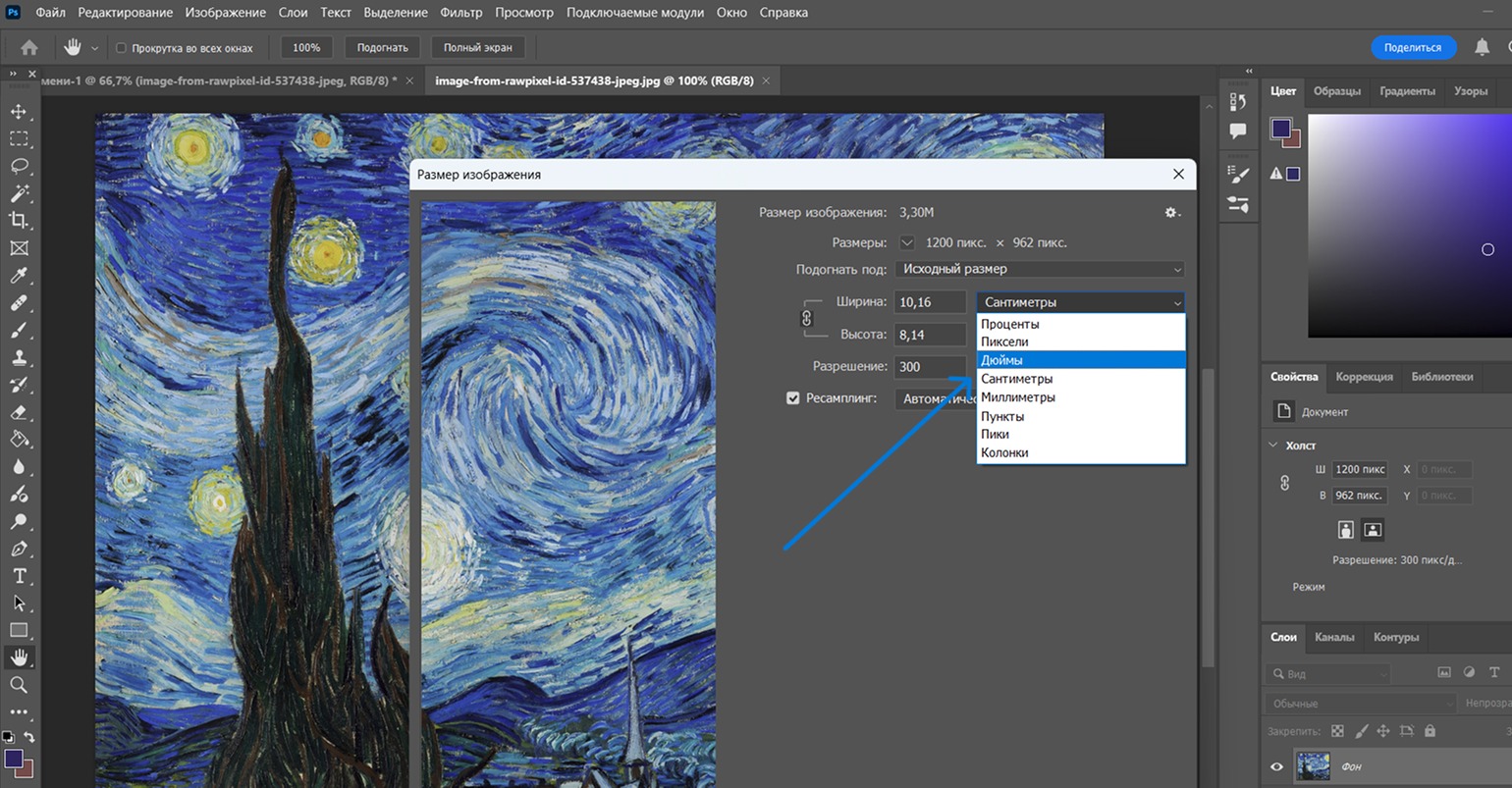Viewport: 1512px width, 788px height.
Task: Select the Crop tool
Action: pos(19,221)
